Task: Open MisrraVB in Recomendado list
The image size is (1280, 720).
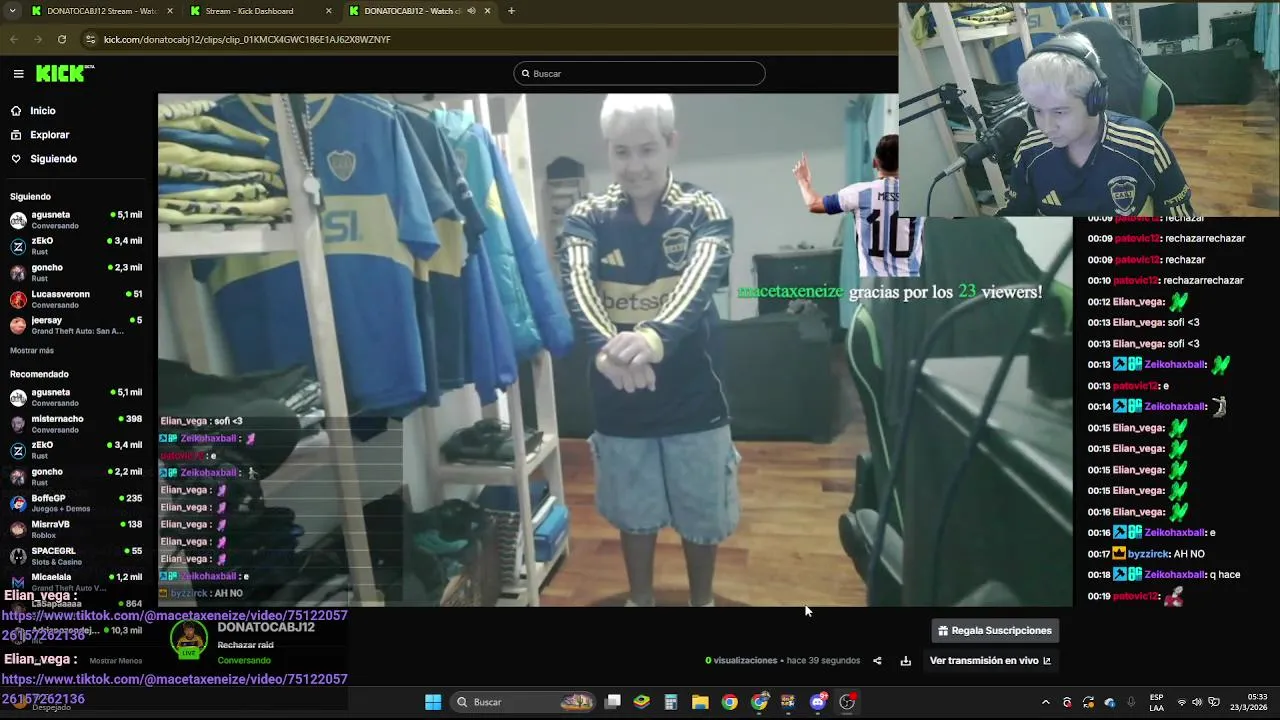Action: (76, 529)
